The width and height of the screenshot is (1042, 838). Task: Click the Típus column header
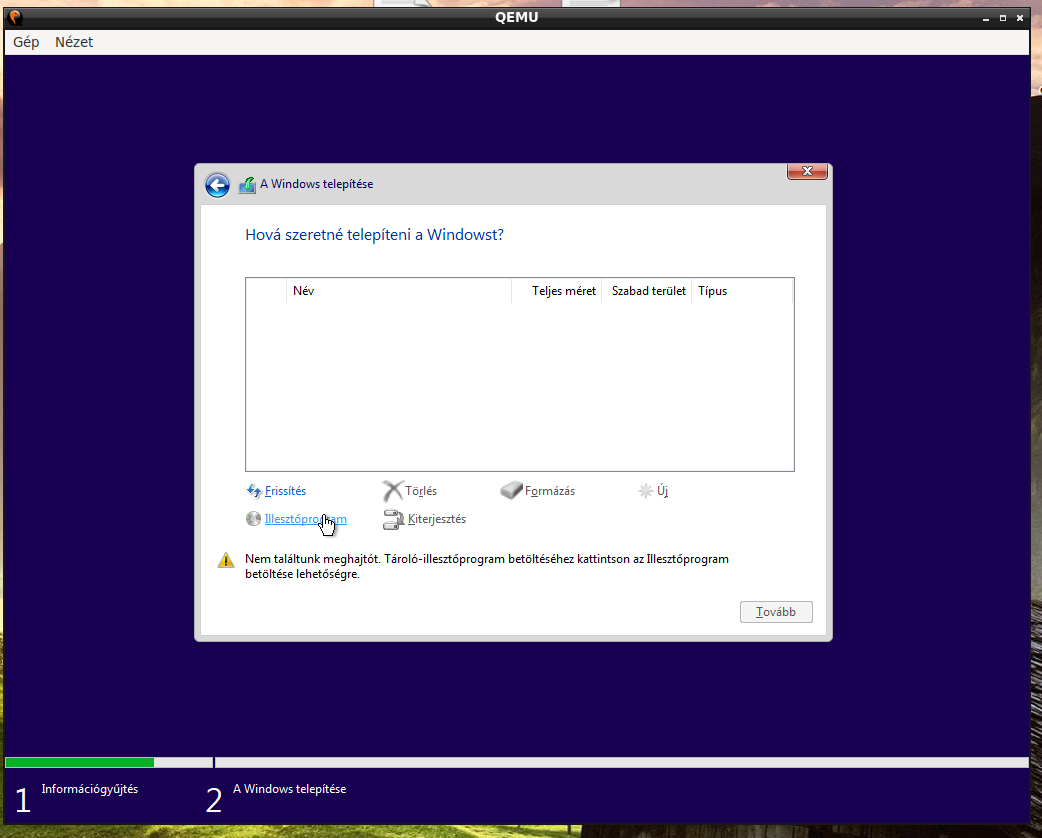click(742, 291)
